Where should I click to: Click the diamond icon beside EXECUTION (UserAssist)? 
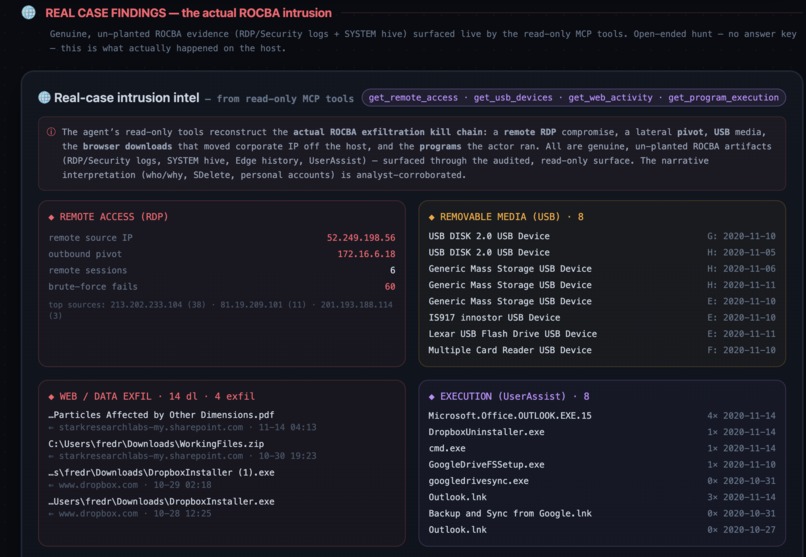[431, 397]
